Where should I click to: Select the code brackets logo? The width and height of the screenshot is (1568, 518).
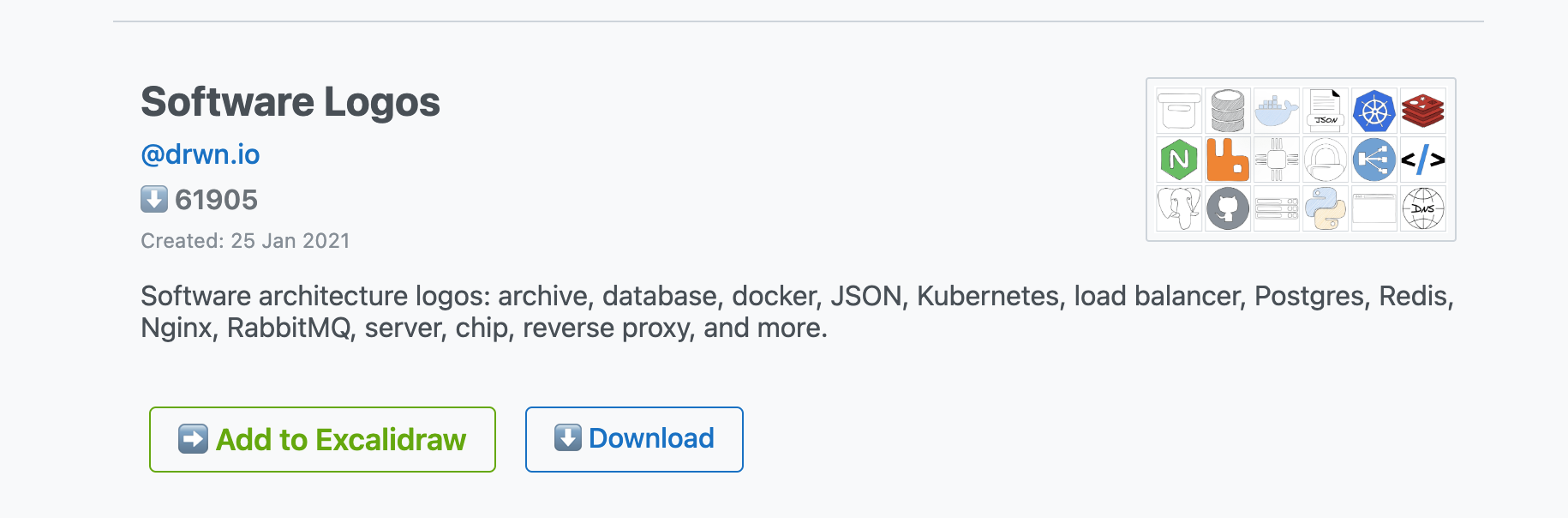[x=1423, y=160]
